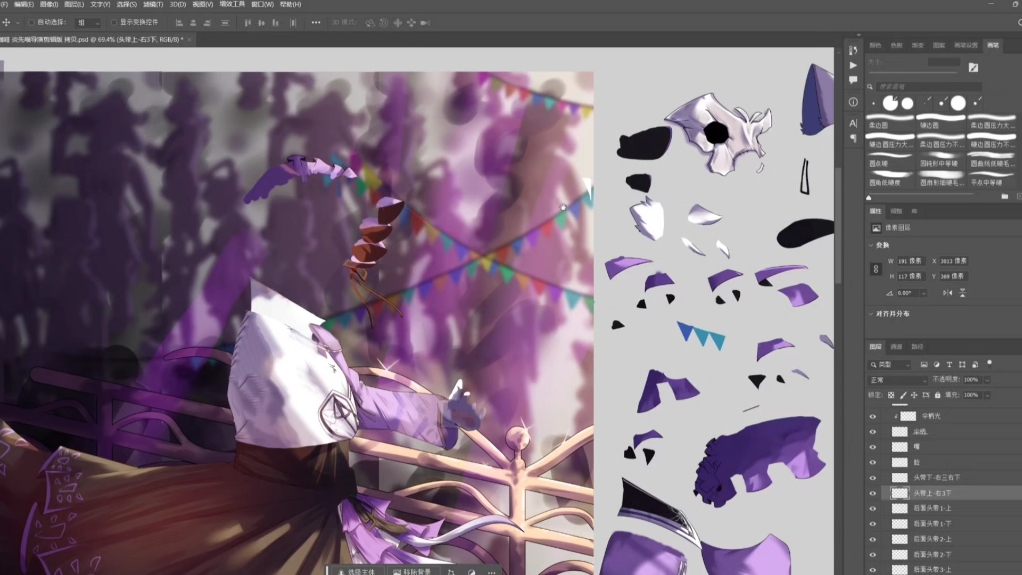Open the Move tool preset picker arrow
Screen dimensions: 1022x575
coord(18,23)
